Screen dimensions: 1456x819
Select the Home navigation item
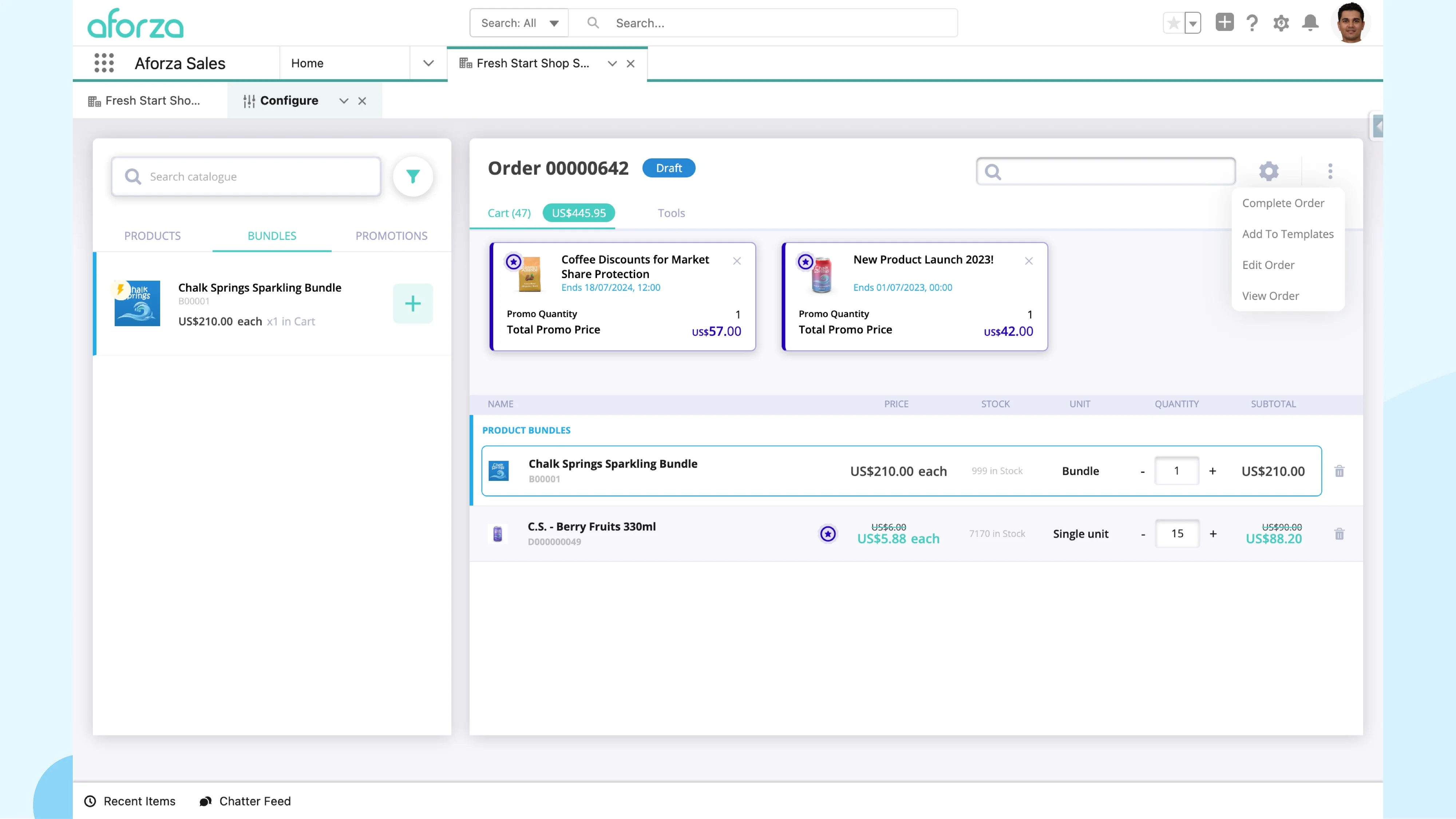[308, 63]
